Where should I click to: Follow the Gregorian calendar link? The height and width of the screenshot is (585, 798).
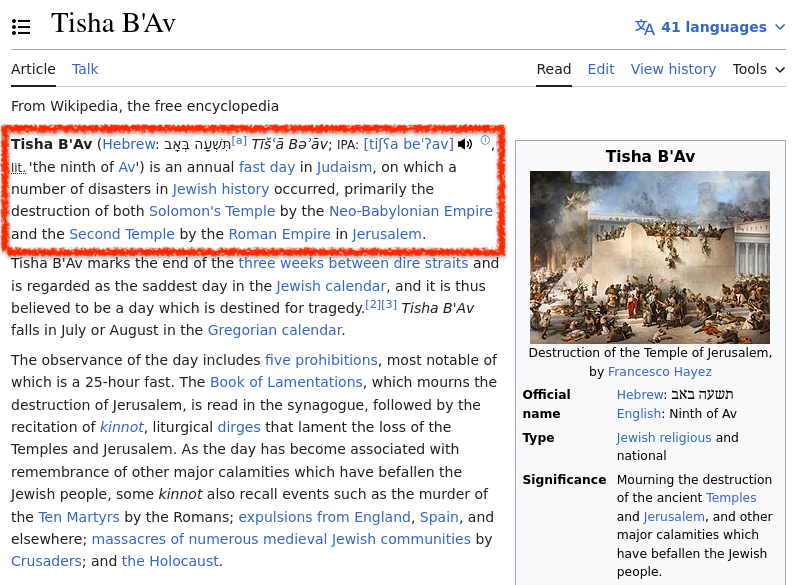[274, 330]
